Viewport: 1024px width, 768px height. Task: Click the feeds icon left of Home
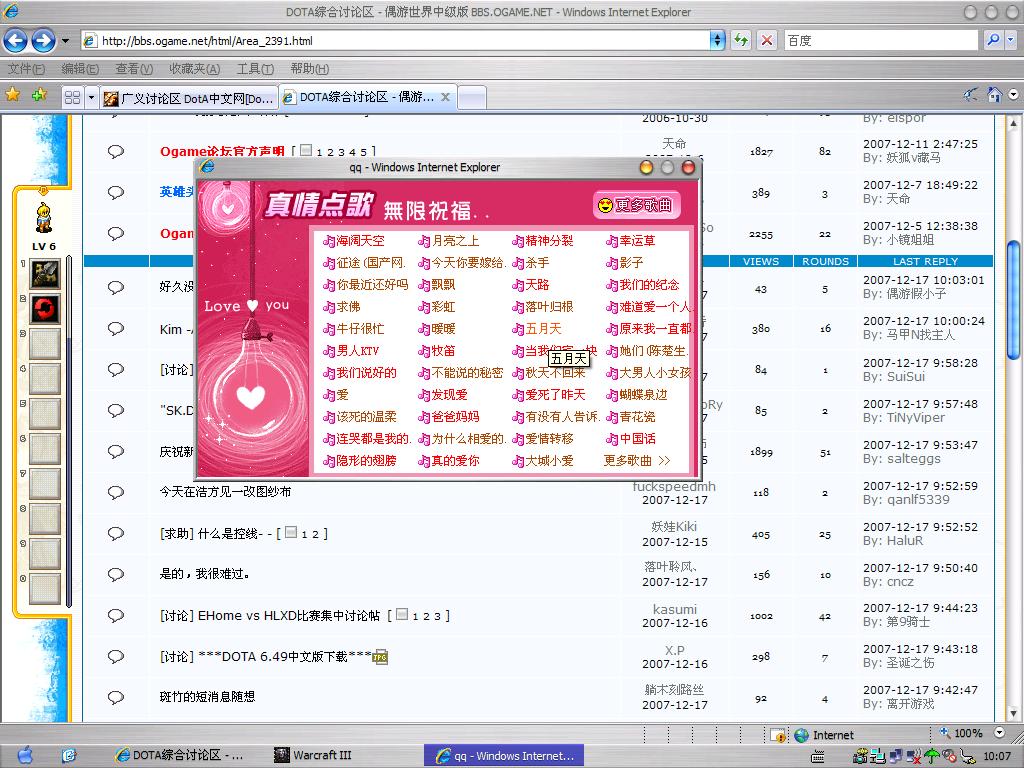(970, 95)
